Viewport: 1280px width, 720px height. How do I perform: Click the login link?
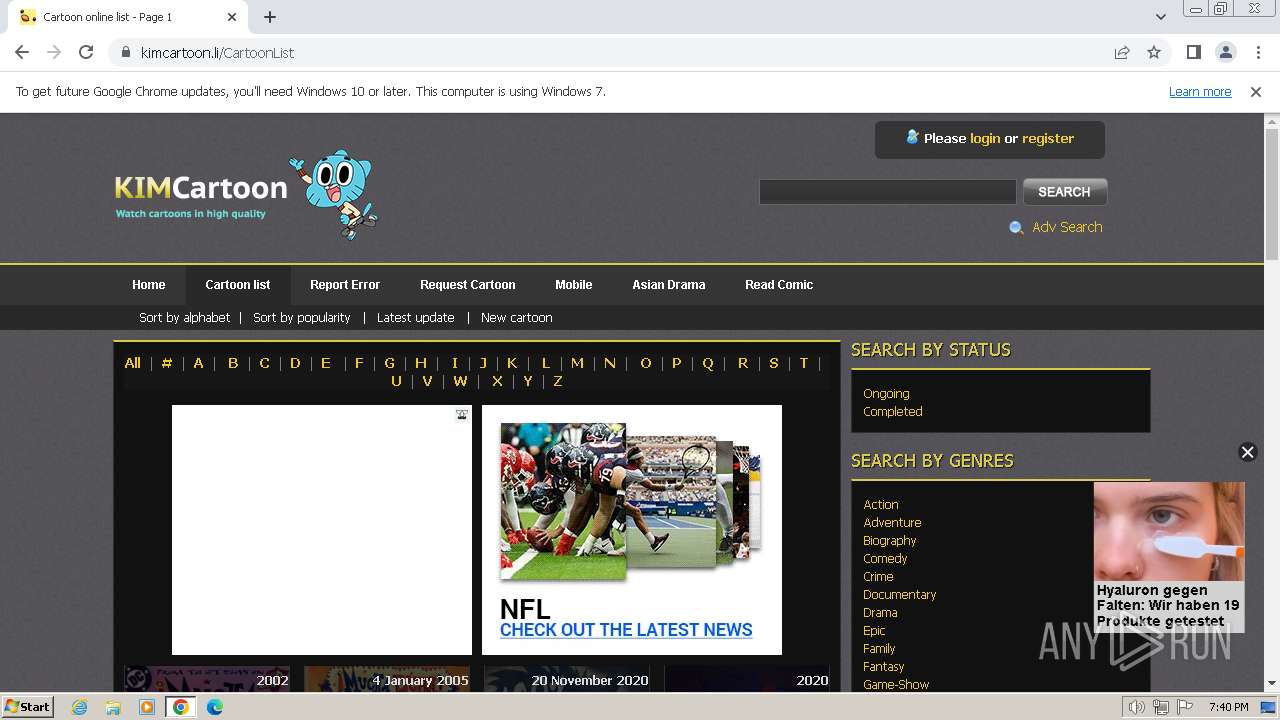[x=985, y=138]
